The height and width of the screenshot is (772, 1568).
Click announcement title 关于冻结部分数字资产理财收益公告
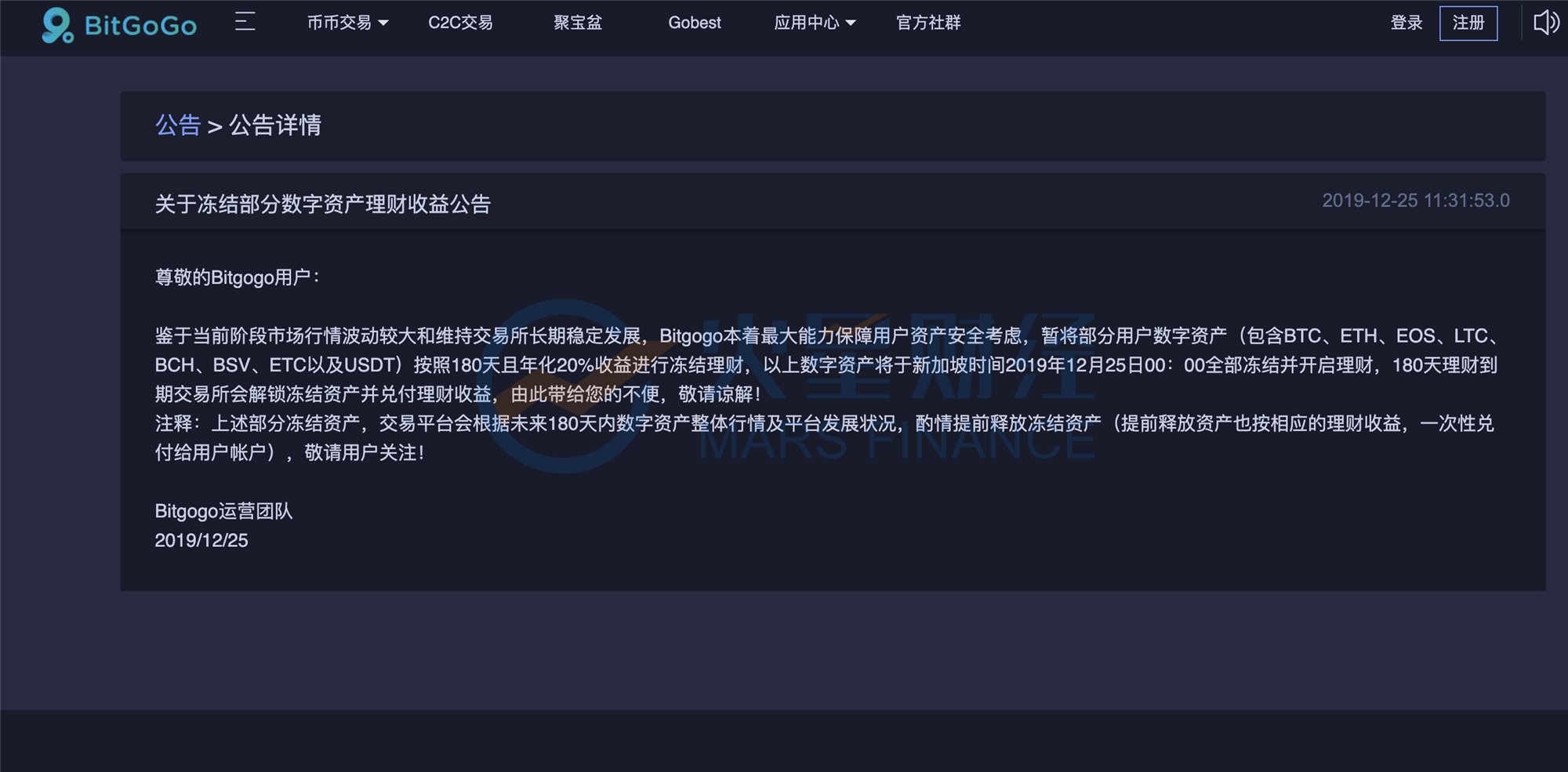pyautogui.click(x=323, y=205)
